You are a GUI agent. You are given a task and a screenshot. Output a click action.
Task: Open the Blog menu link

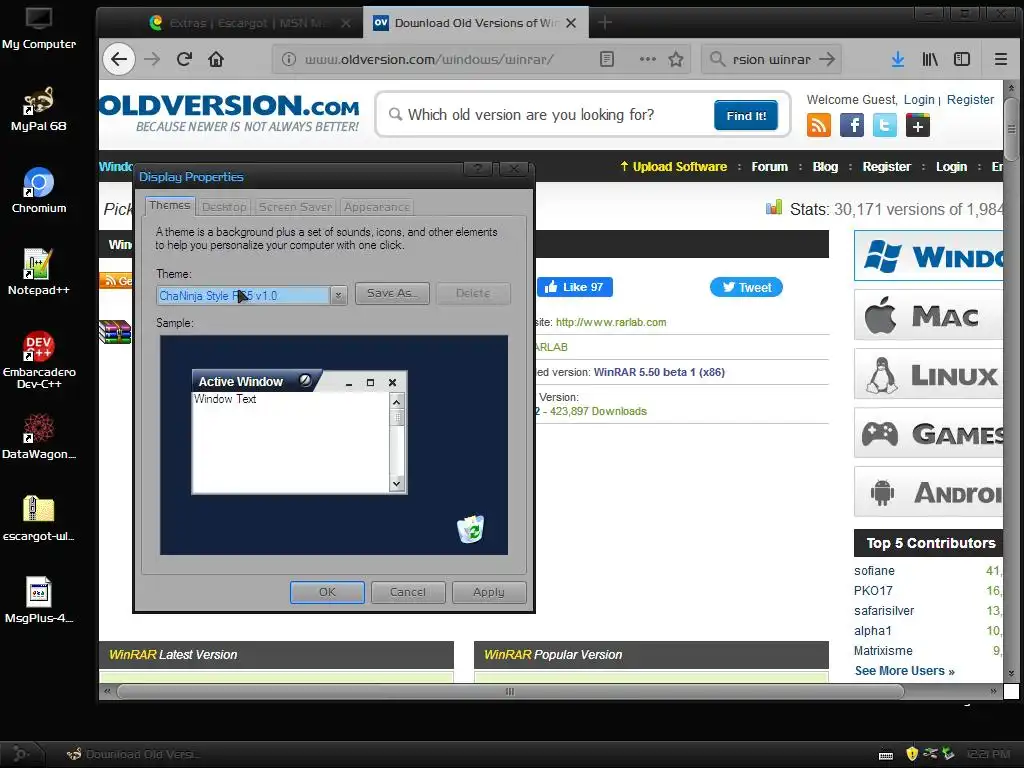point(825,167)
